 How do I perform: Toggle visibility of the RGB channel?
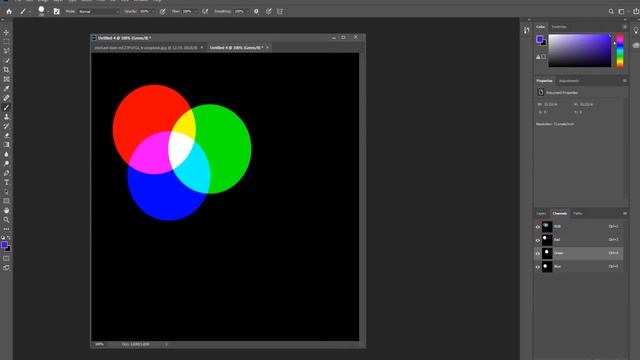(538, 227)
